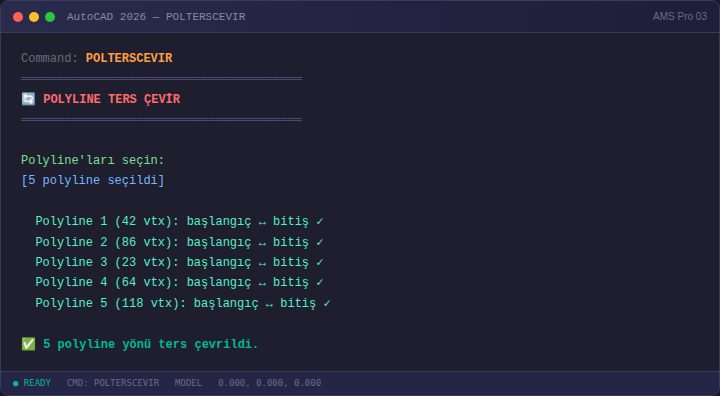Click the 'Command:' prompt label

tap(50, 58)
